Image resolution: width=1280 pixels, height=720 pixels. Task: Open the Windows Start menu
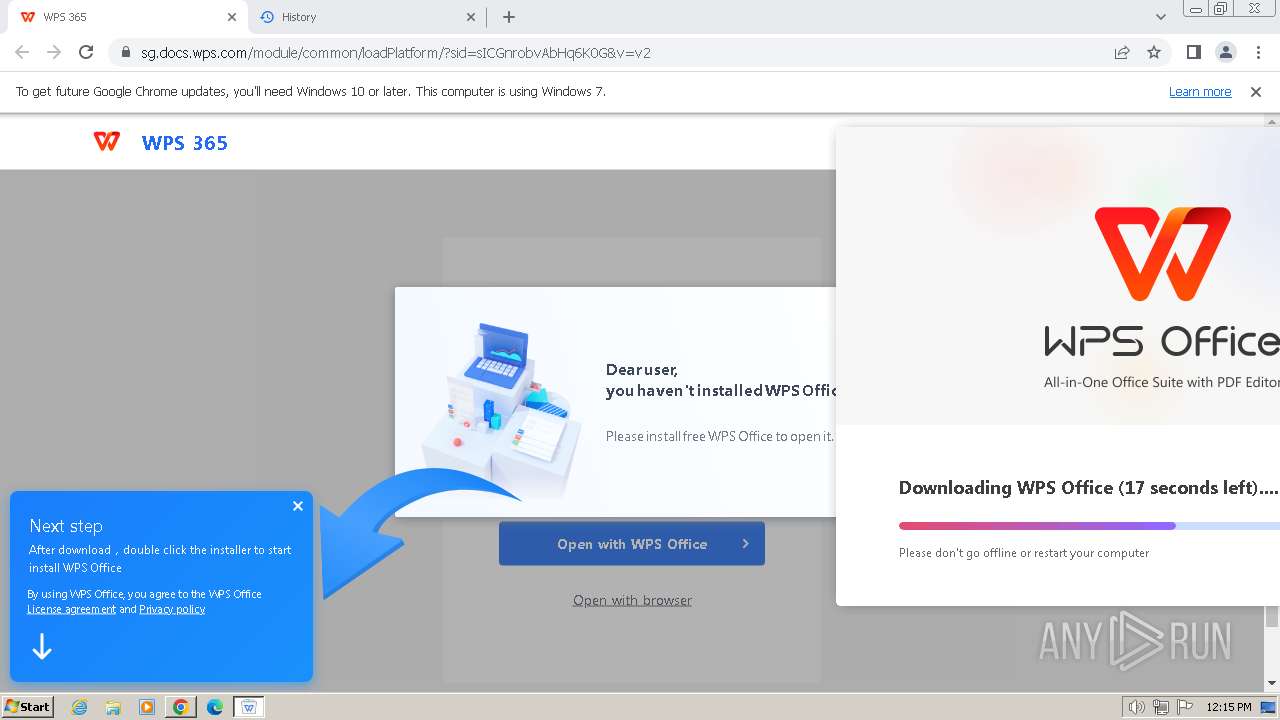28,707
